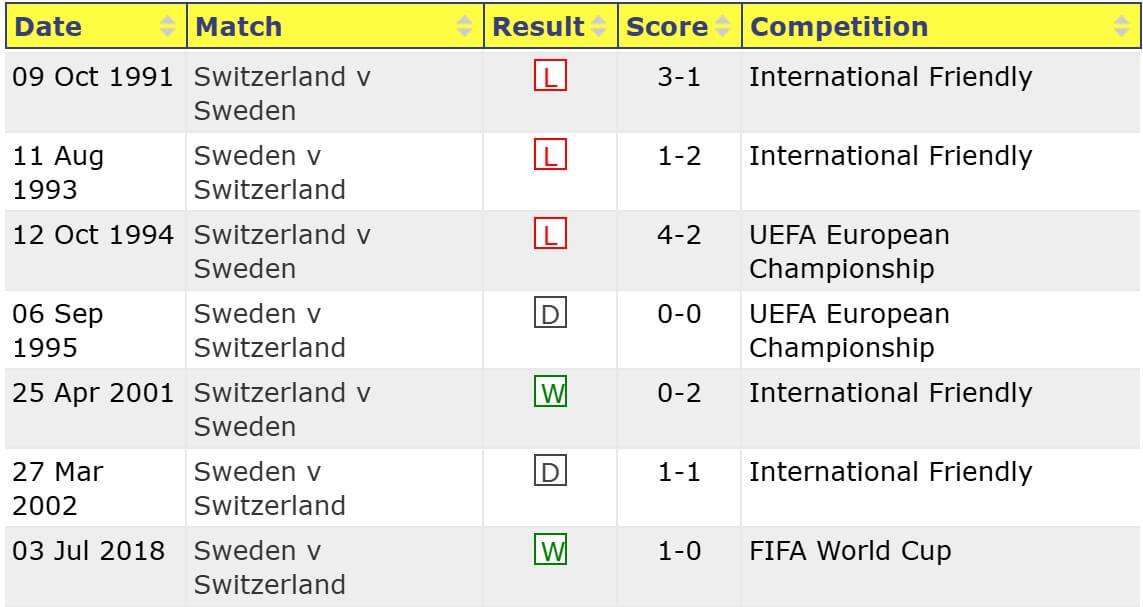Click the sort arrows in Score header
Image resolution: width=1143 pixels, height=607 pixels.
coord(722,27)
